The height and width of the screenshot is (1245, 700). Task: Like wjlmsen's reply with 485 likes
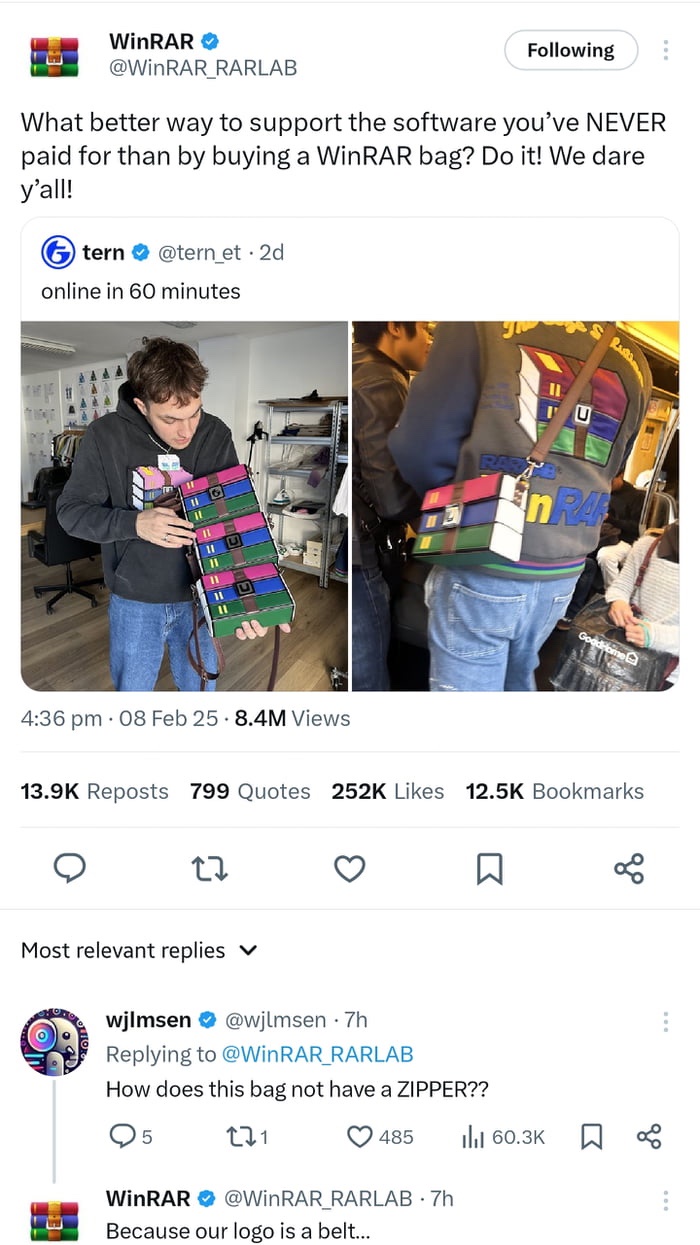click(360, 1137)
